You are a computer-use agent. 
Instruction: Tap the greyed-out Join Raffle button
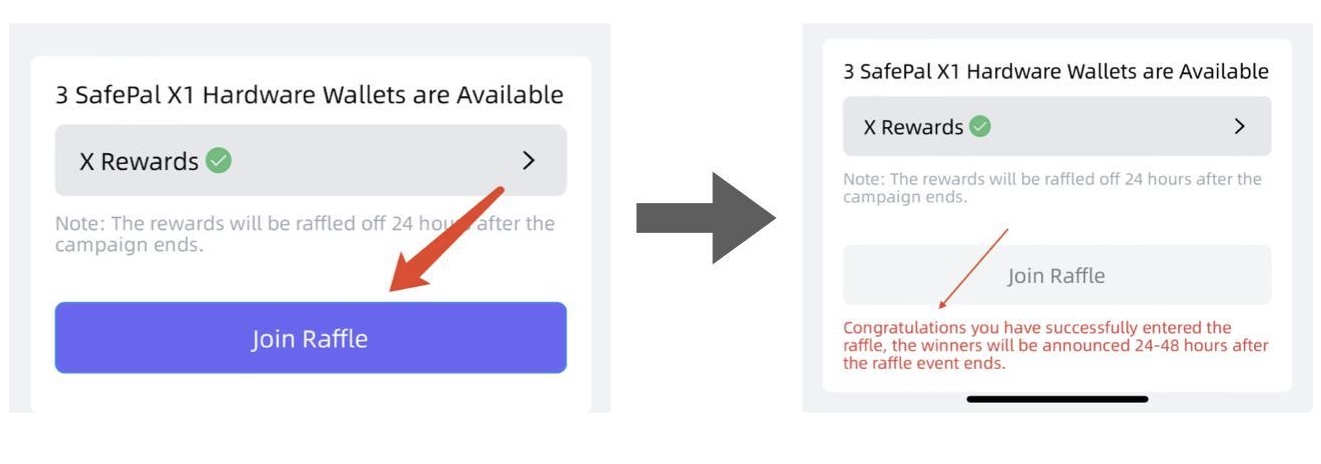coord(1056,275)
